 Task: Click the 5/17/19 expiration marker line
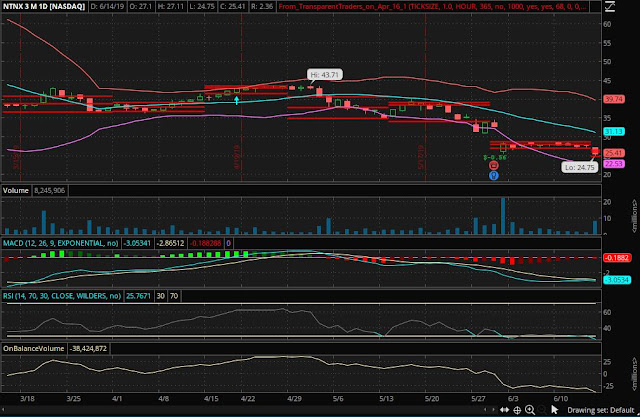425,98
